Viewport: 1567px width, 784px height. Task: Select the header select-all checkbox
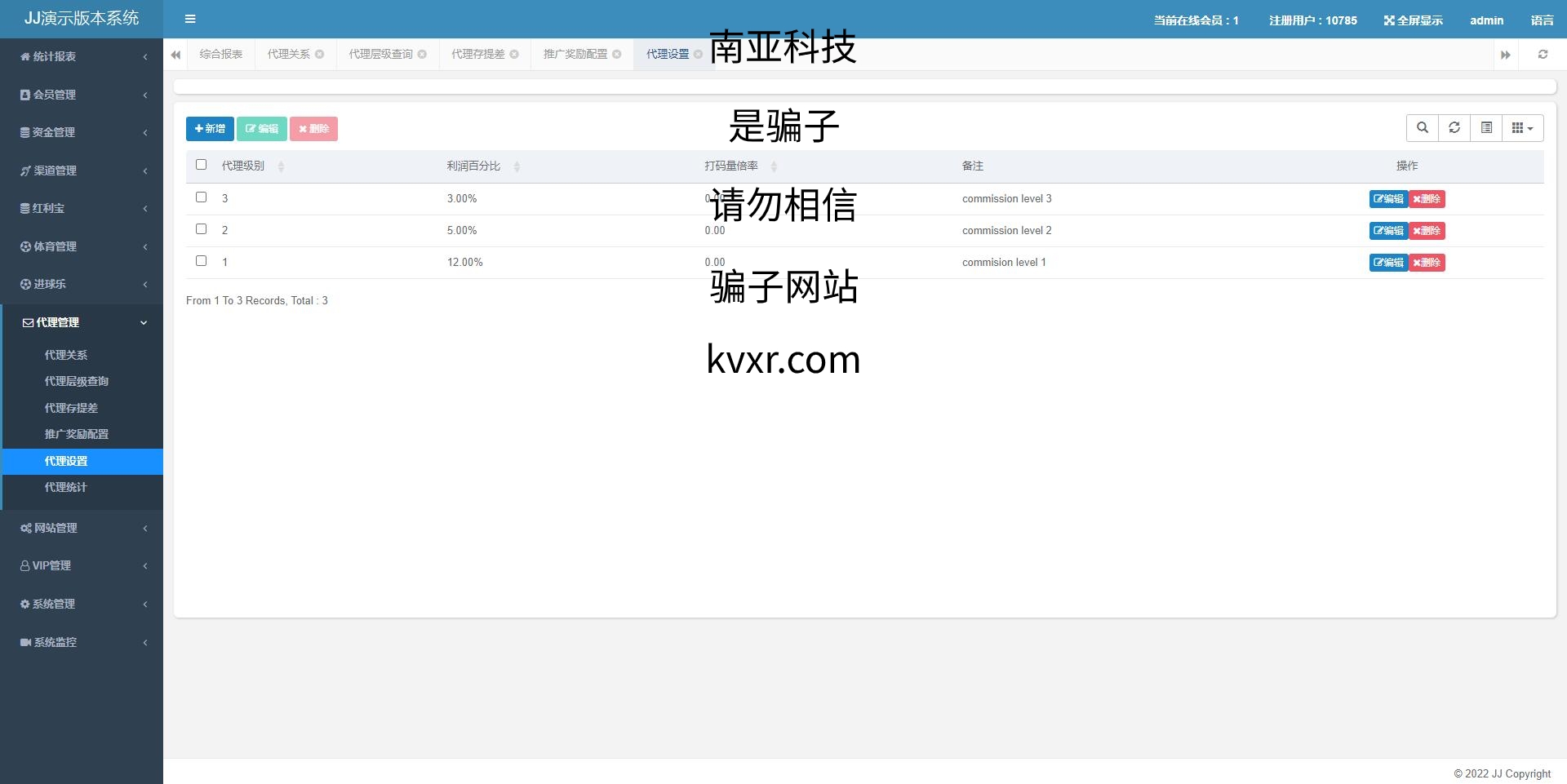click(x=202, y=165)
